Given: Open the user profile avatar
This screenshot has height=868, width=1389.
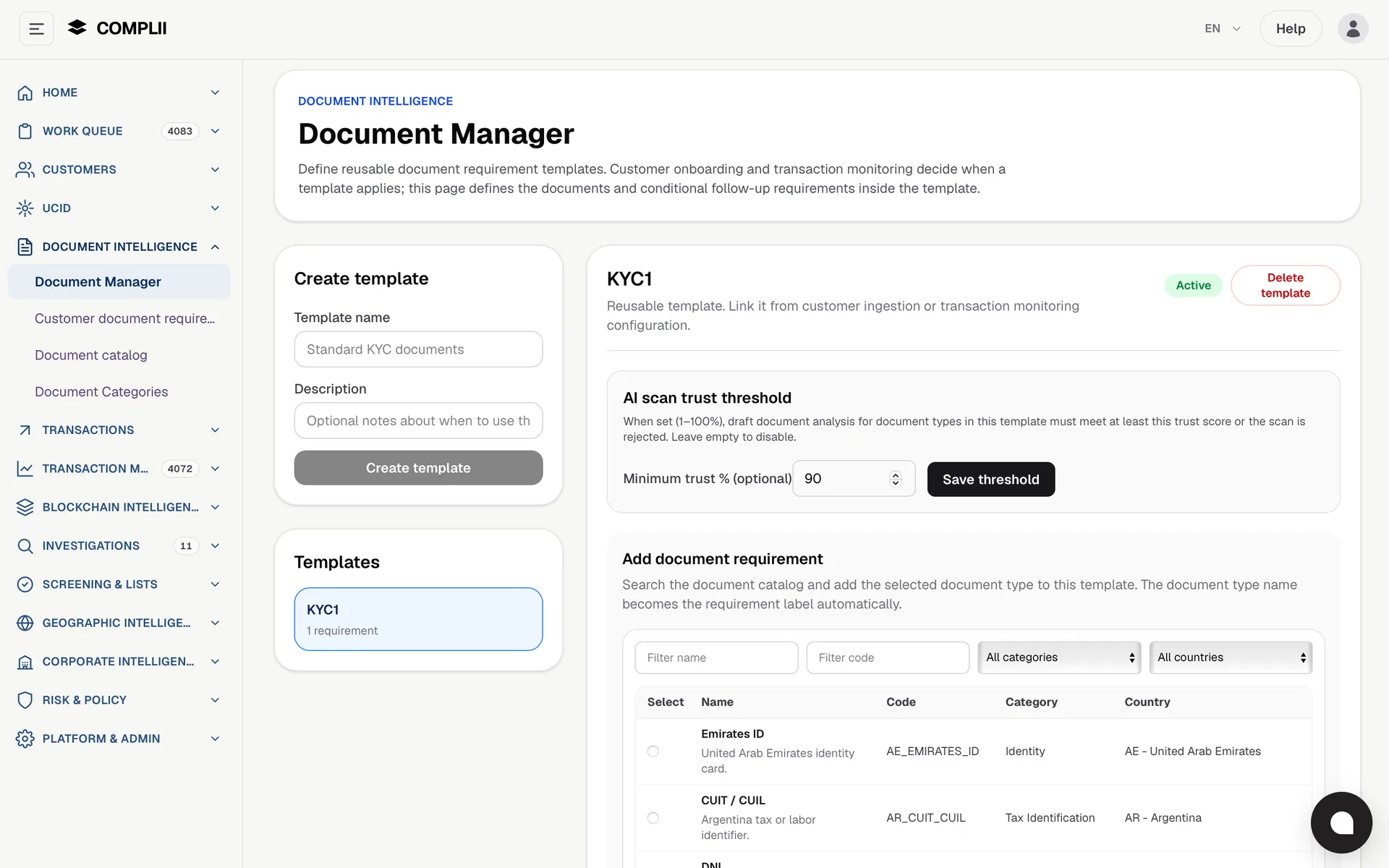Looking at the screenshot, I should [1353, 29].
